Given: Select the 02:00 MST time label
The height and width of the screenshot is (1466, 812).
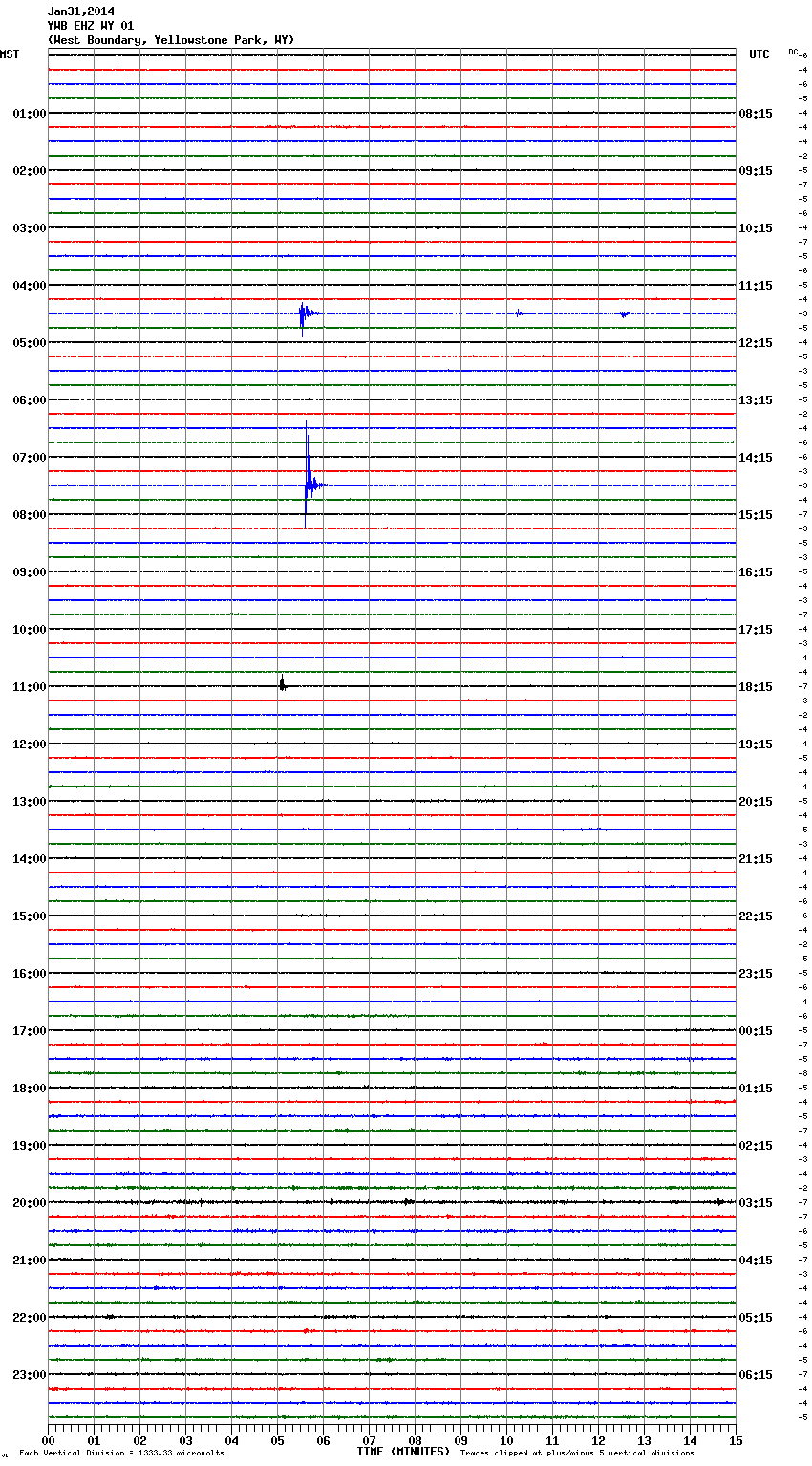Looking at the screenshot, I should pyautogui.click(x=29, y=171).
